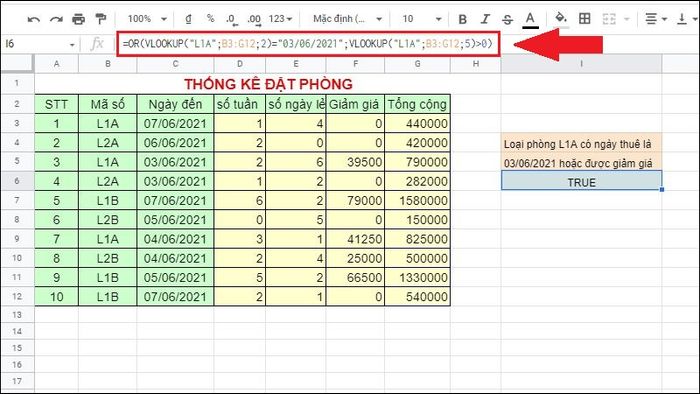The width and height of the screenshot is (700, 394).
Task: Open the font size 10 dropdown
Action: 421,19
